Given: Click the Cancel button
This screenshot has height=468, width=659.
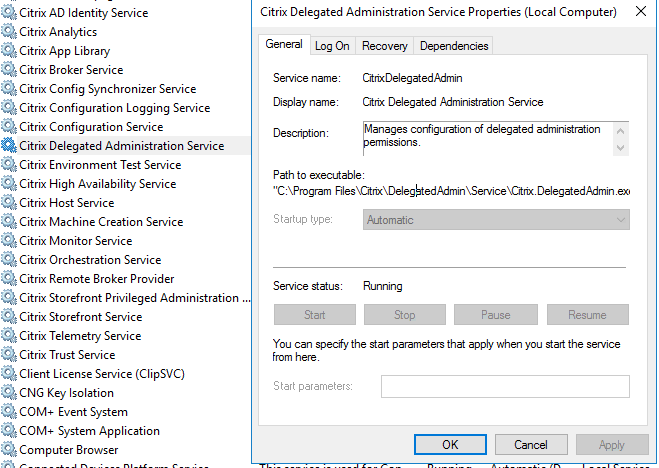Looking at the screenshot, I should click(x=530, y=445).
